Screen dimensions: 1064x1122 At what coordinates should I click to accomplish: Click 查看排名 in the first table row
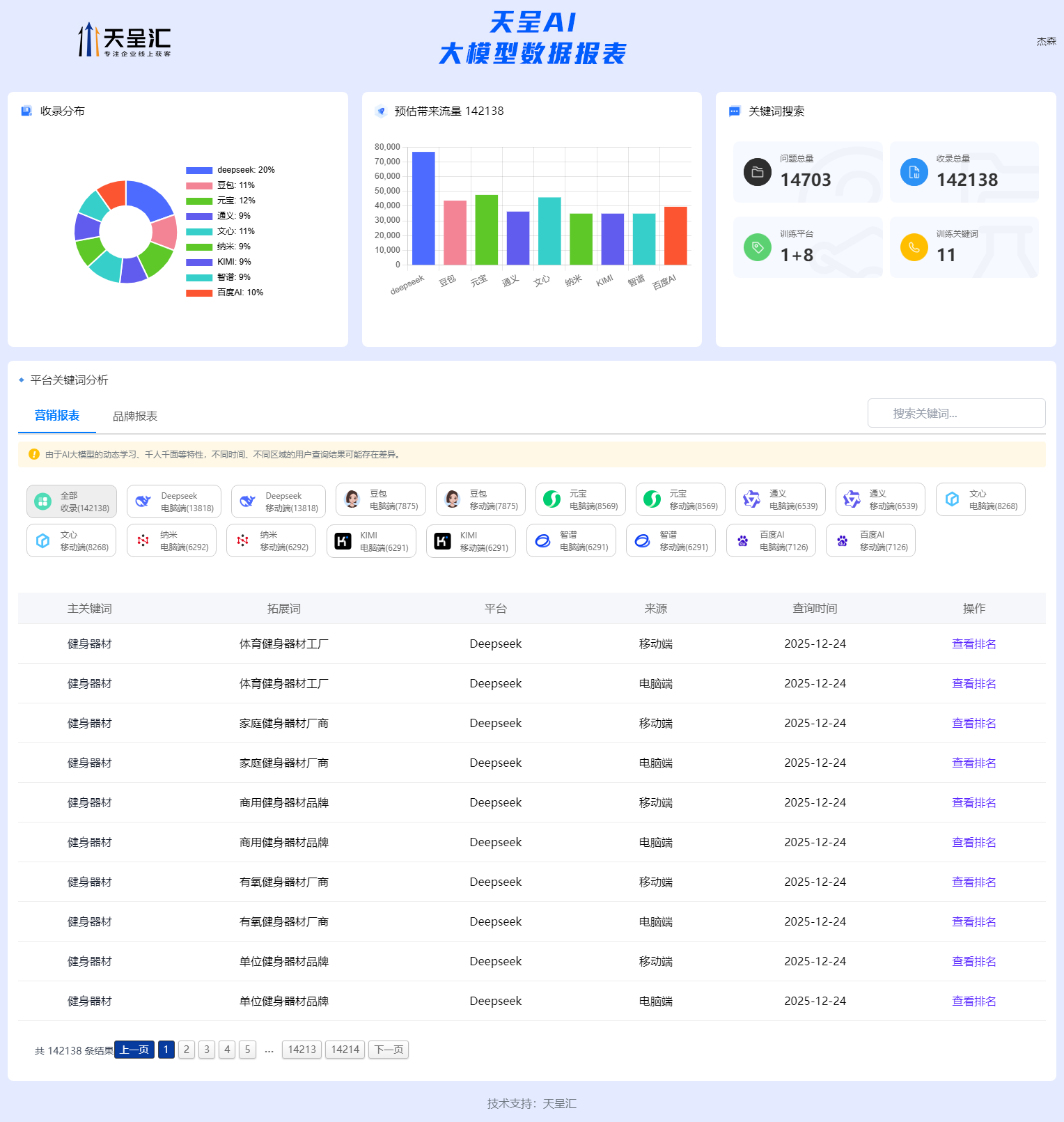click(x=973, y=644)
